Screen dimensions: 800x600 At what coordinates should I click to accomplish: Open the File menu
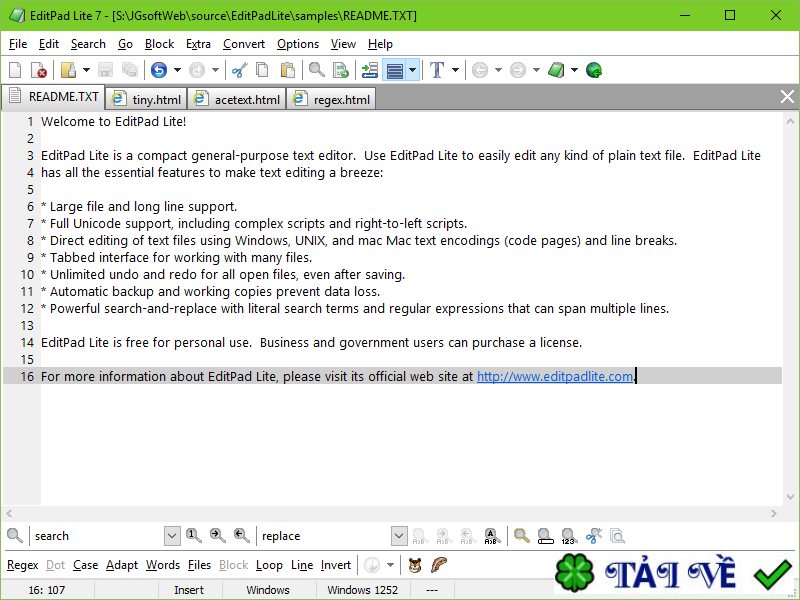point(18,44)
